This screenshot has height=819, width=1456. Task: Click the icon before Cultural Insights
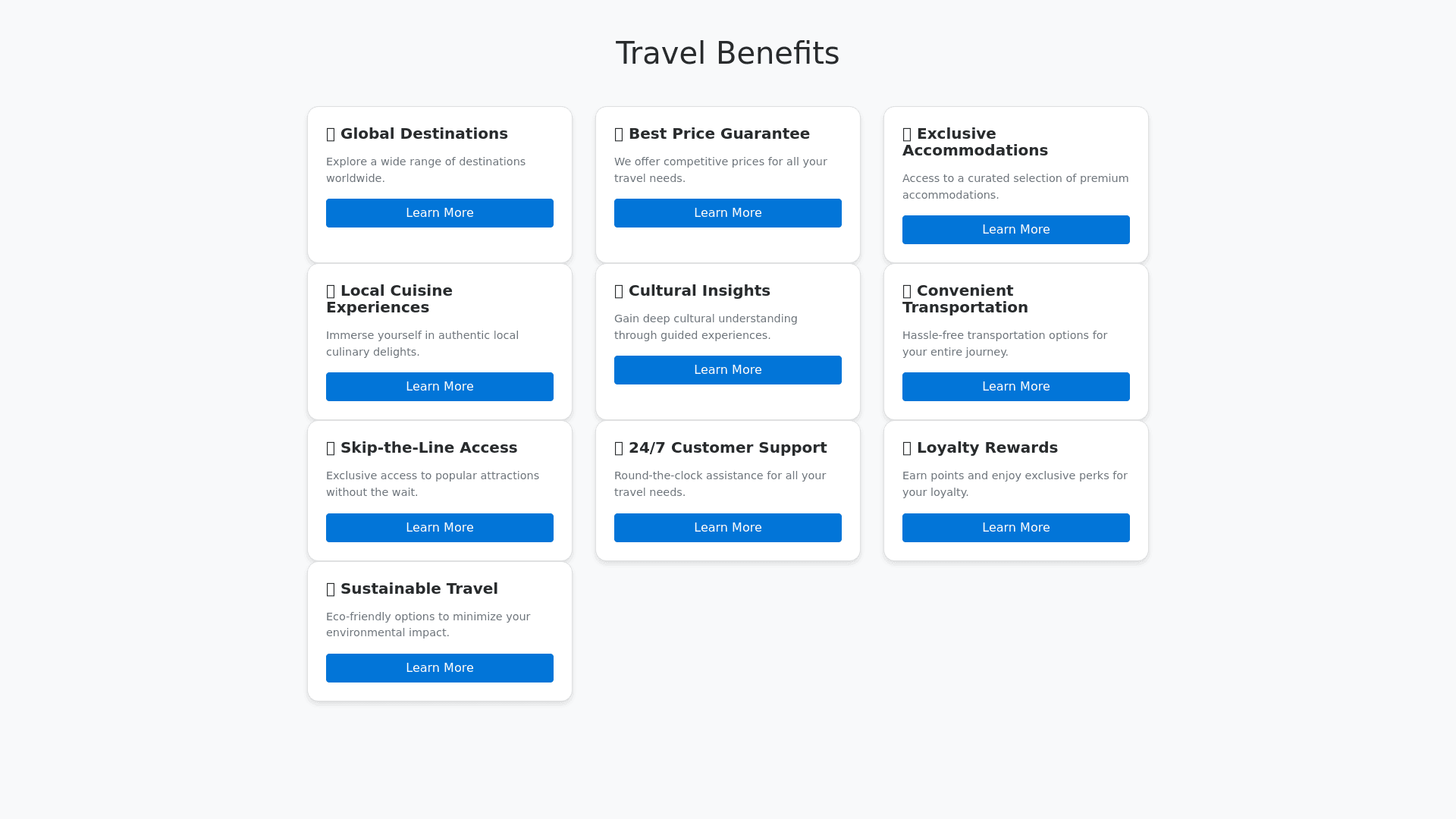(619, 292)
